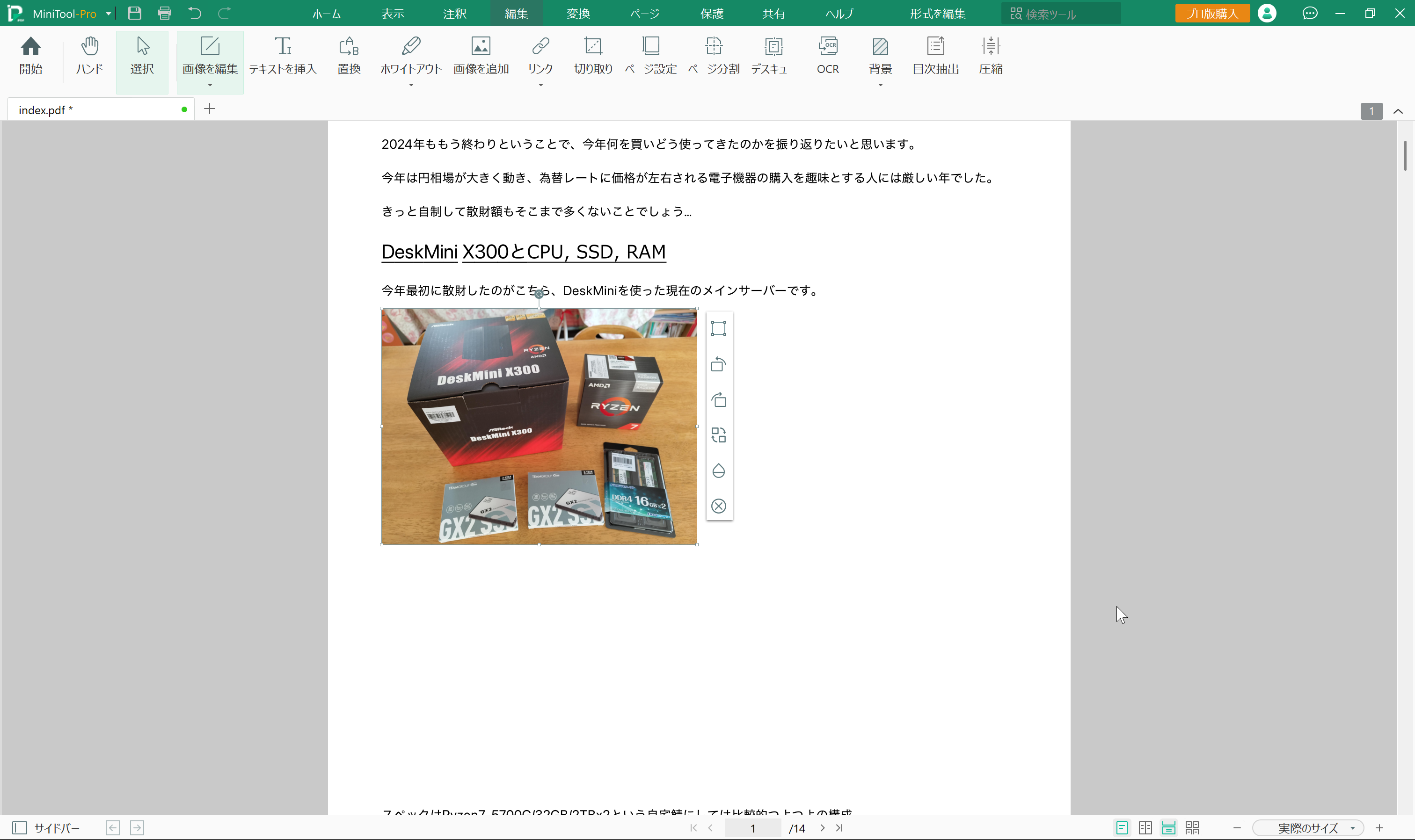Open the ページ tab
Image resolution: width=1415 pixels, height=840 pixels.
point(644,14)
